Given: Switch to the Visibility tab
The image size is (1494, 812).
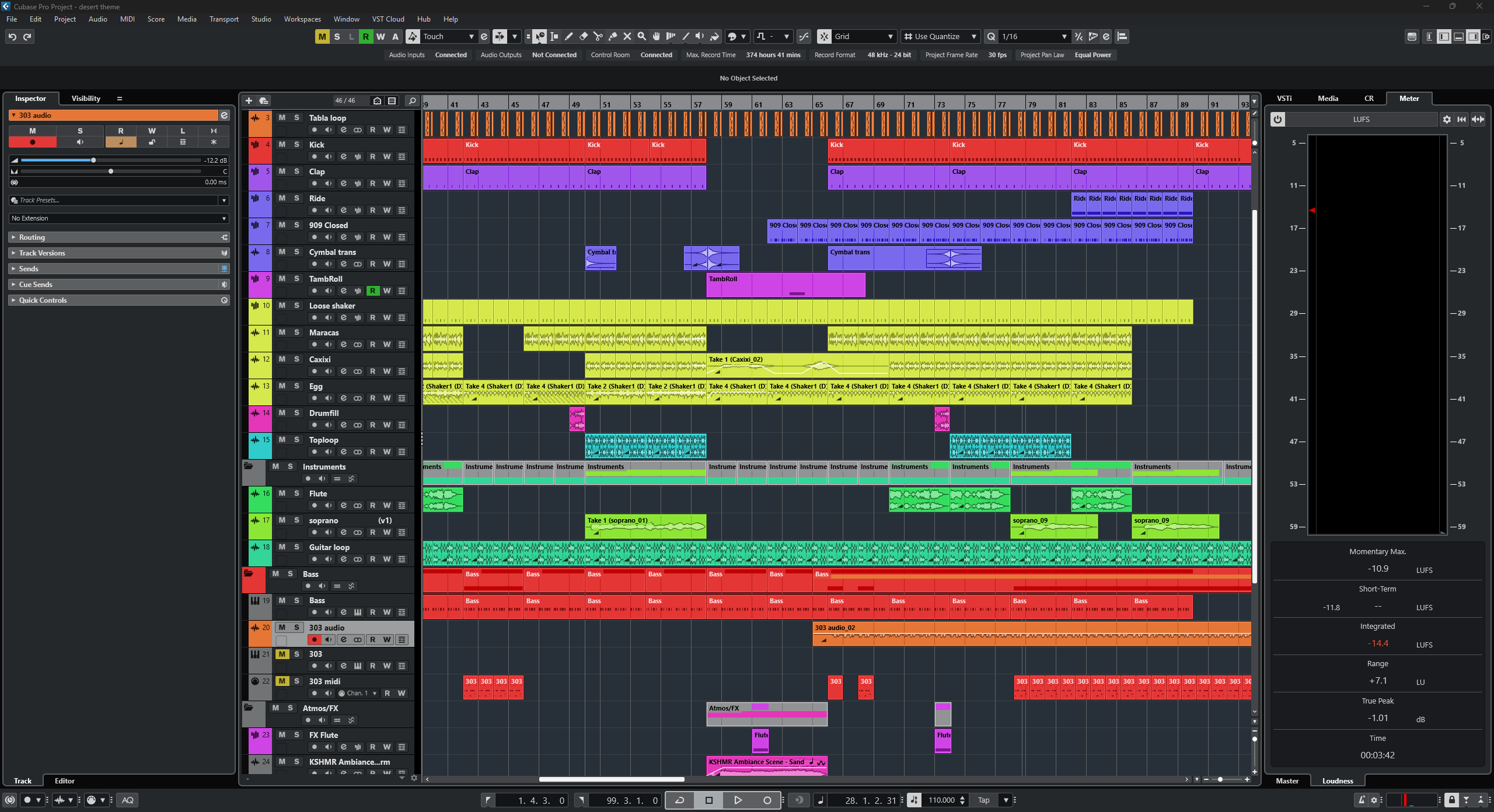Looking at the screenshot, I should click(x=86, y=98).
